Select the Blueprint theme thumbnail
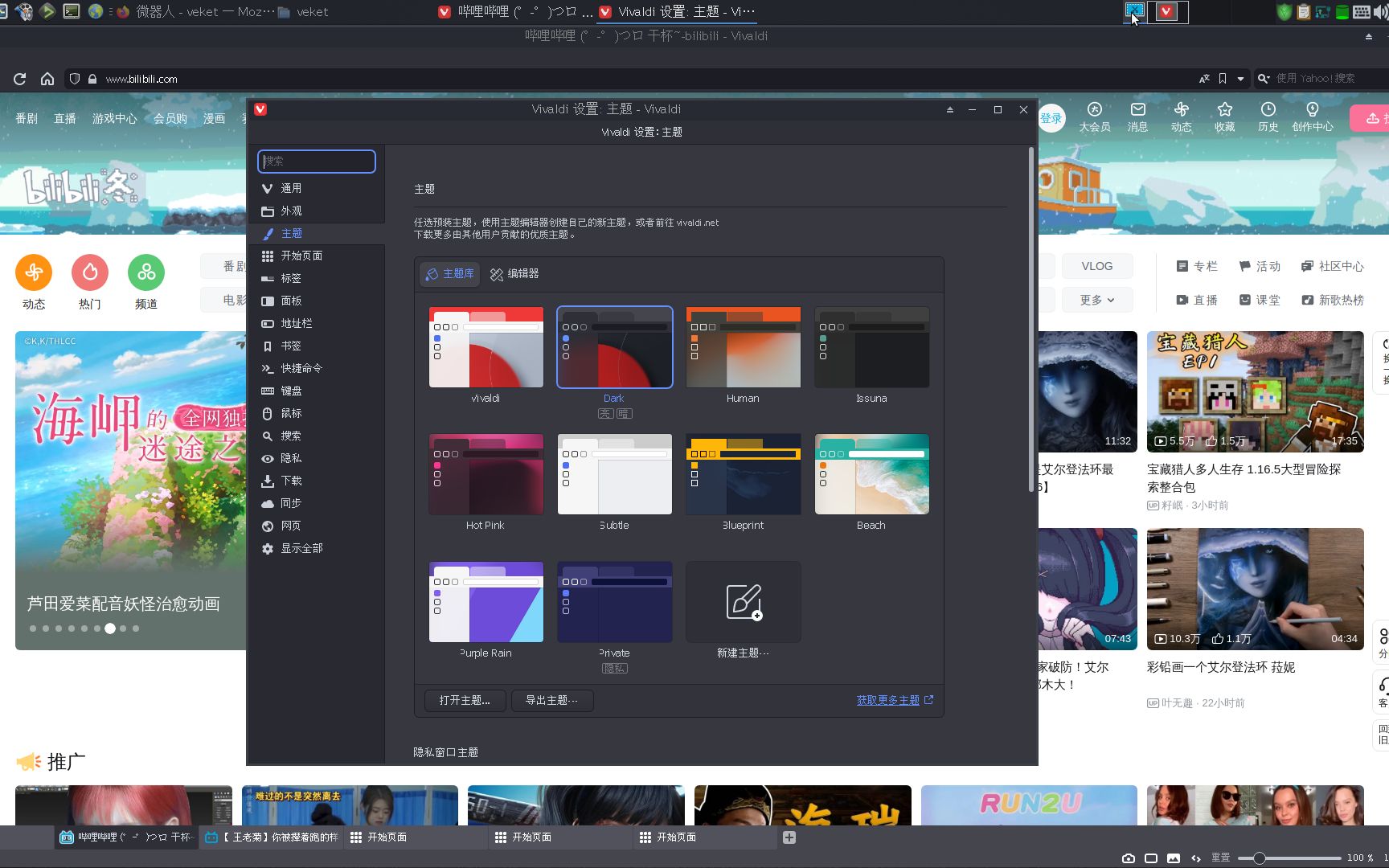Image resolution: width=1389 pixels, height=868 pixels. click(744, 474)
